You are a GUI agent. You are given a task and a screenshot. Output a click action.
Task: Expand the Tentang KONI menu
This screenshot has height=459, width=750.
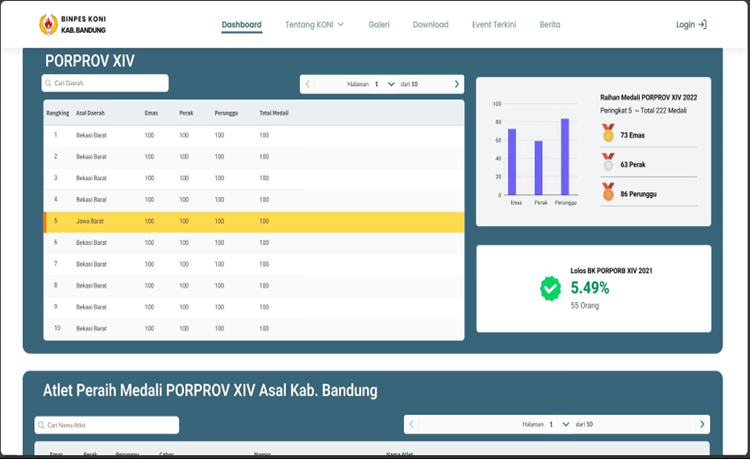[x=314, y=24]
